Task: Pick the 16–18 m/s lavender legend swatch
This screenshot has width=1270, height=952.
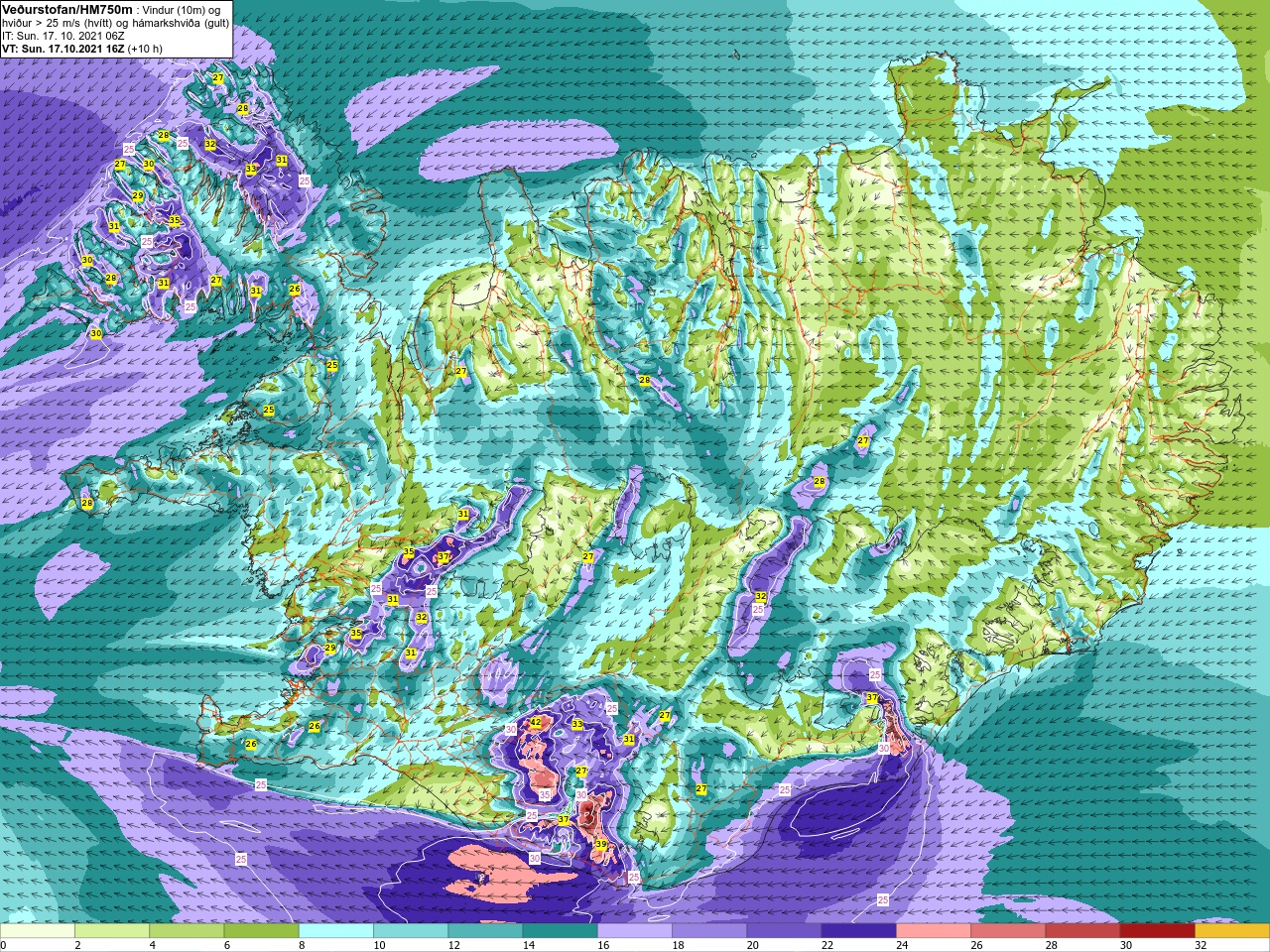Action: pos(635,931)
